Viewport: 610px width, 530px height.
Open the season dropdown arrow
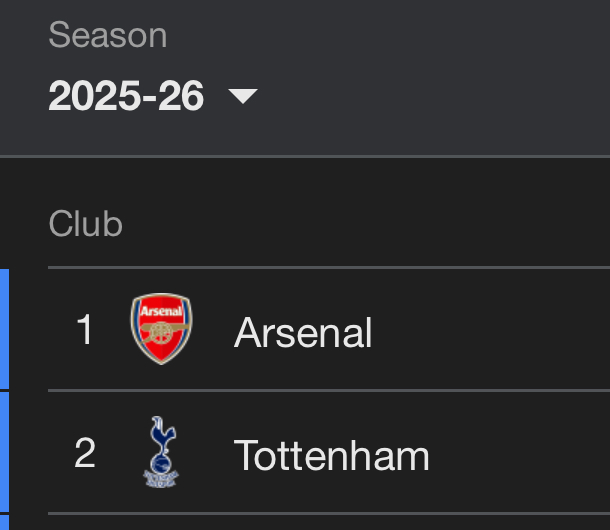(243, 96)
